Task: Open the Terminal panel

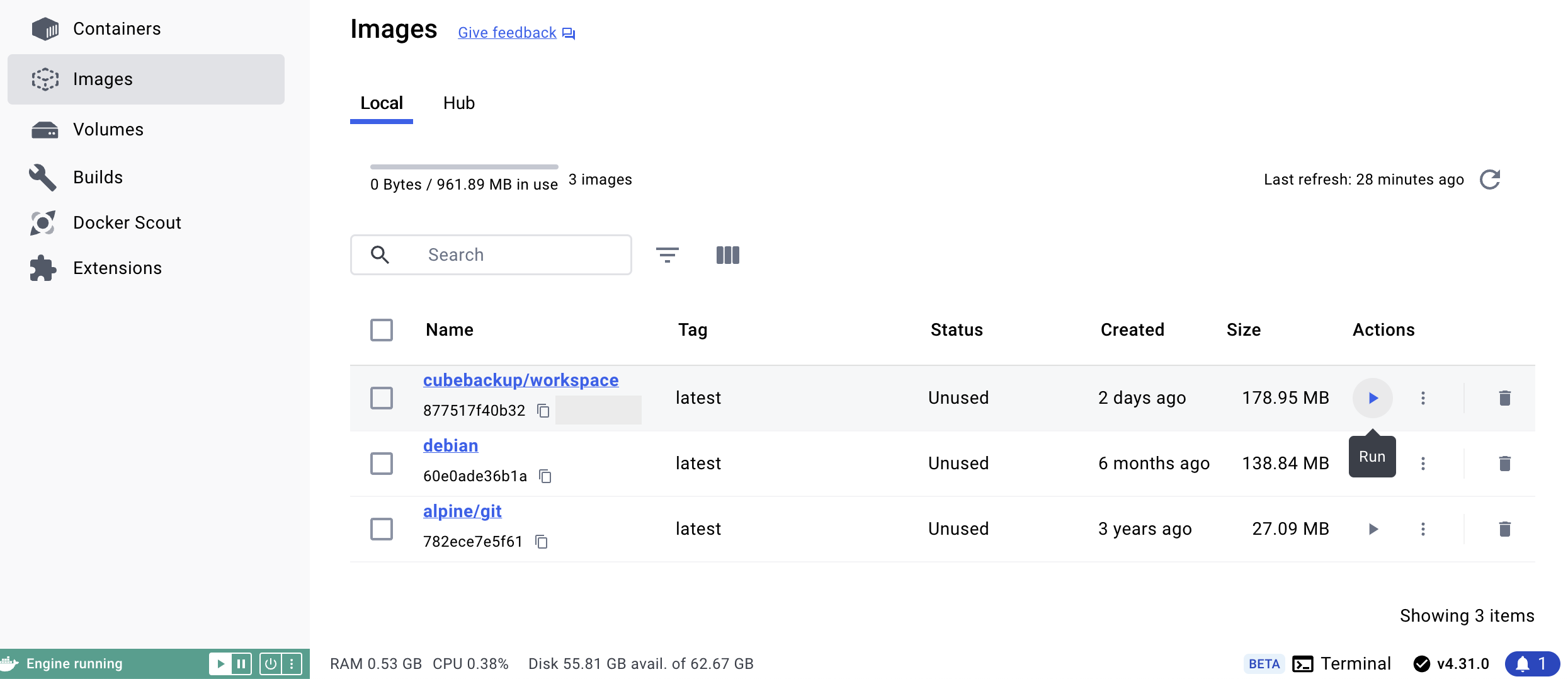Action: pos(1342,664)
